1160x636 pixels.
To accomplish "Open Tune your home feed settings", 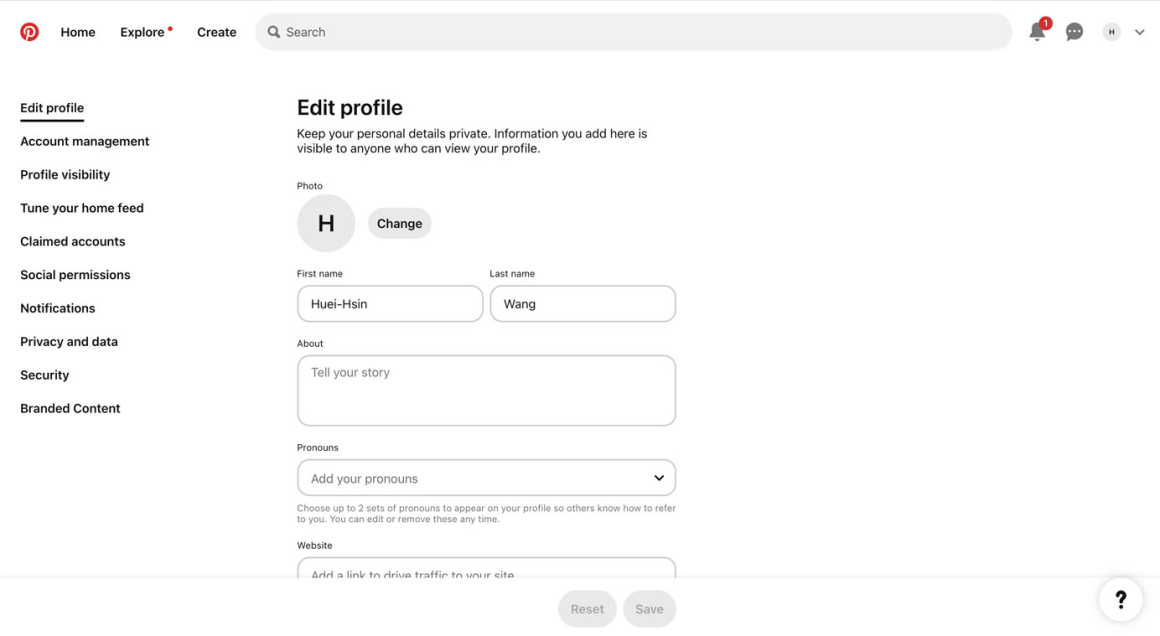I will pyautogui.click(x=82, y=208).
